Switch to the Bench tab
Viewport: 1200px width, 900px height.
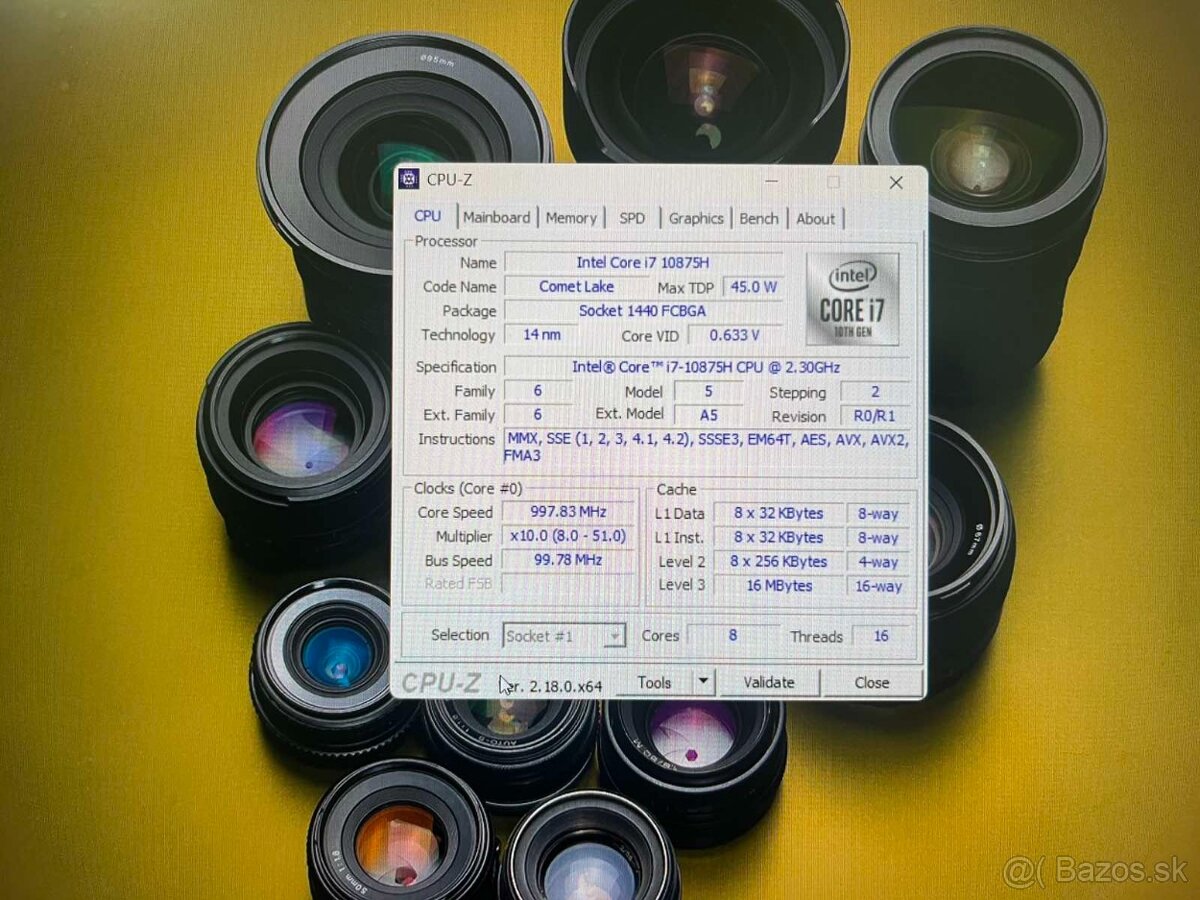click(x=759, y=218)
